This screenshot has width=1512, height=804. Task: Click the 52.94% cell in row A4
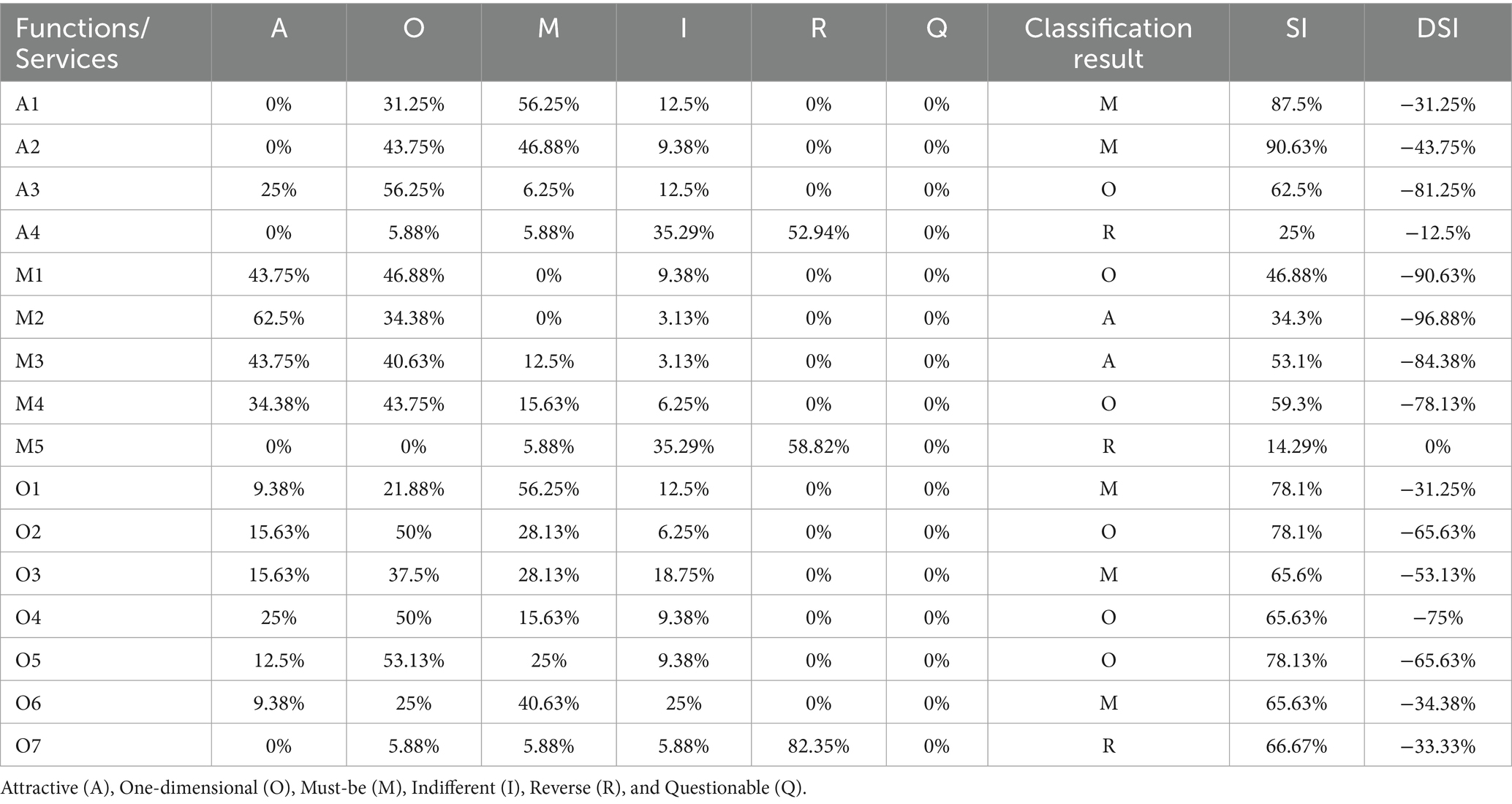[818, 233]
